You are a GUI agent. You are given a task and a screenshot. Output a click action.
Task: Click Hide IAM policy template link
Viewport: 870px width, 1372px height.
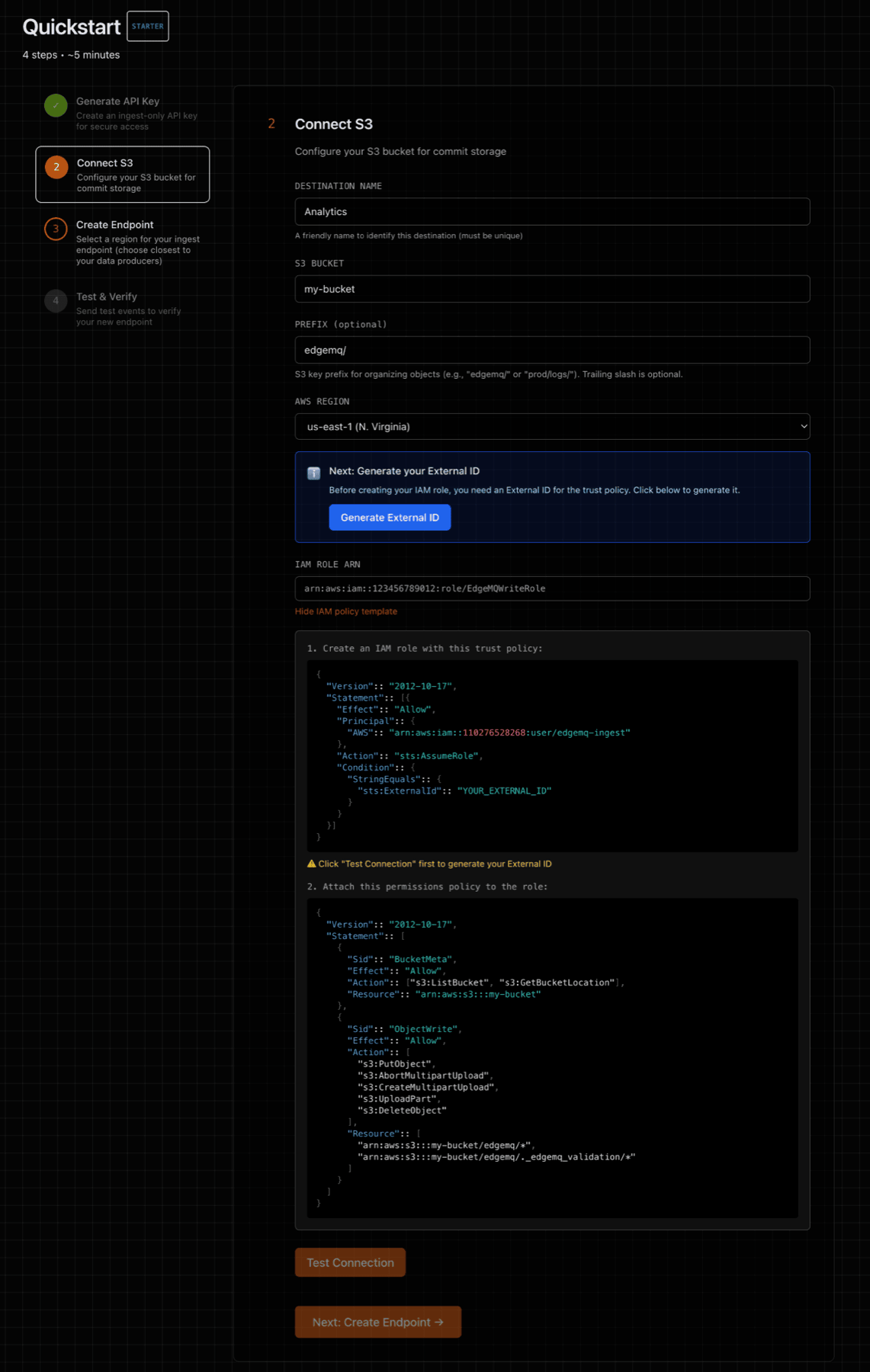pos(346,611)
